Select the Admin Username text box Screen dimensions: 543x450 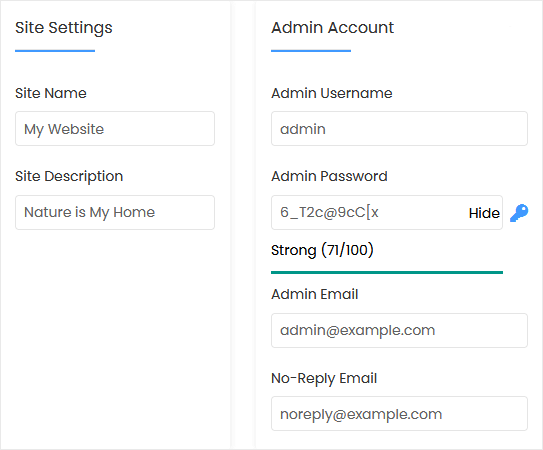[x=399, y=129]
